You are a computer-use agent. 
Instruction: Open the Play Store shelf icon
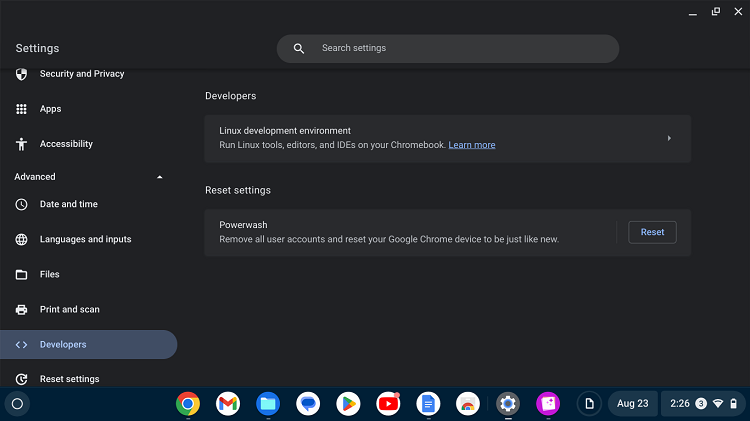pyautogui.click(x=348, y=404)
